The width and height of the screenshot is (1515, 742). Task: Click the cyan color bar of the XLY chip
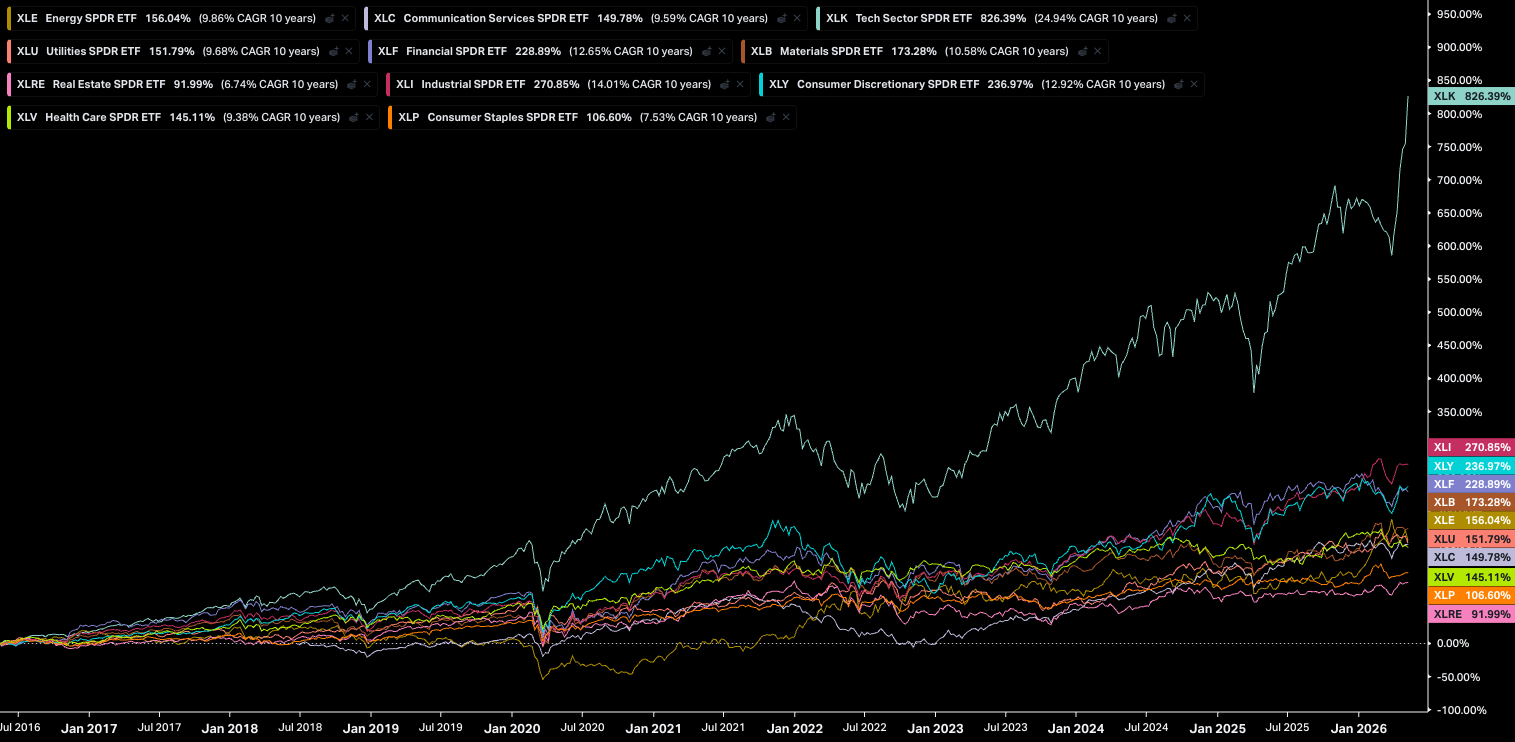tap(760, 85)
